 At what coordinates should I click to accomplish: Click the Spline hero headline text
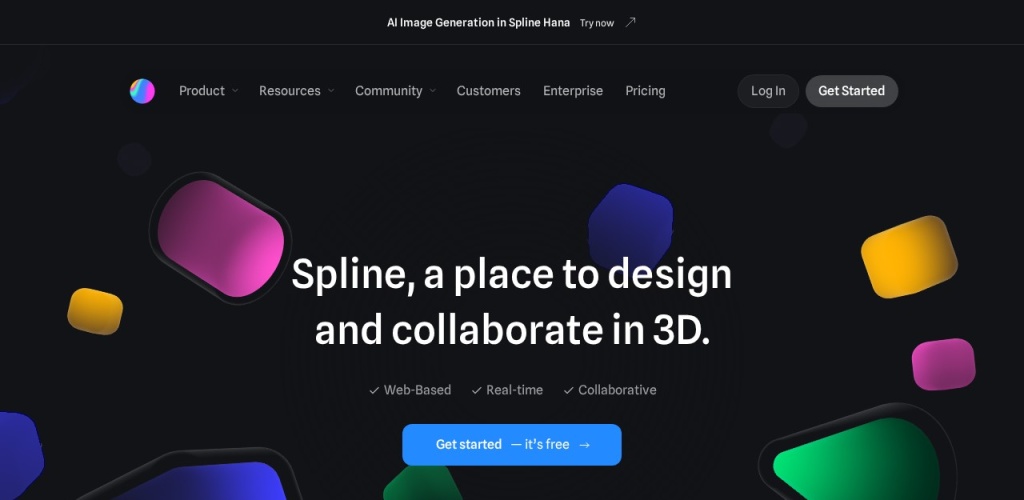click(511, 301)
